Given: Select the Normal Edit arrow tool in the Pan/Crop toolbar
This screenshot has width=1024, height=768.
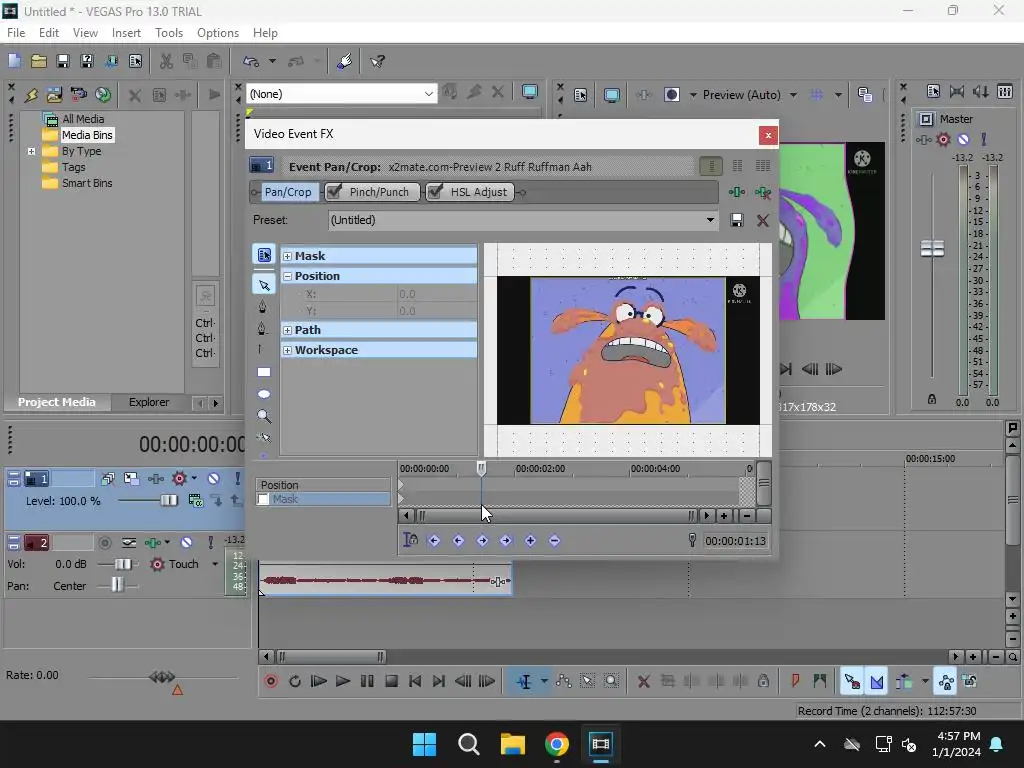Looking at the screenshot, I should (264, 285).
